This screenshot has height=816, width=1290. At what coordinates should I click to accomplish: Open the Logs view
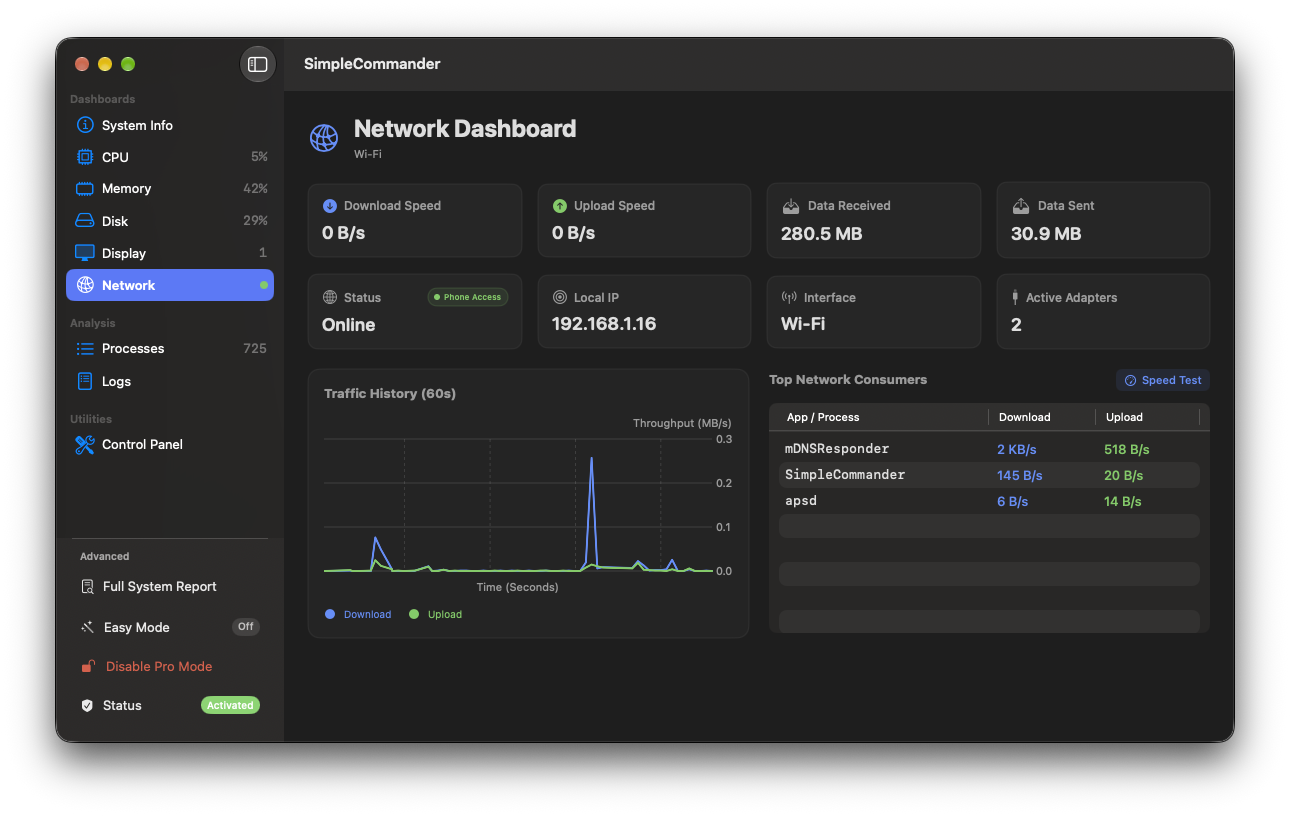click(x=170, y=381)
